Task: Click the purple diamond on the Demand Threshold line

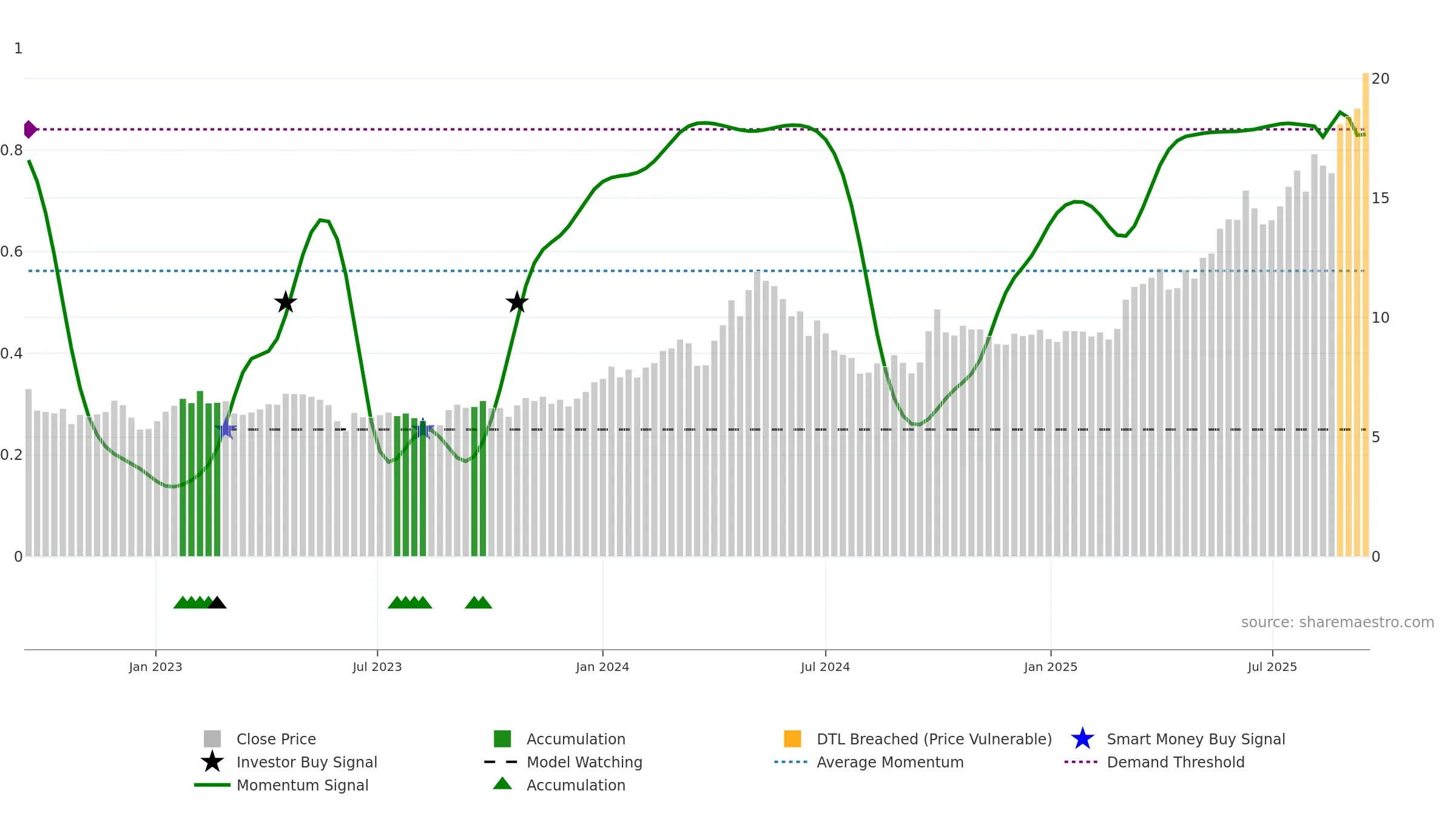Action: tap(30, 129)
